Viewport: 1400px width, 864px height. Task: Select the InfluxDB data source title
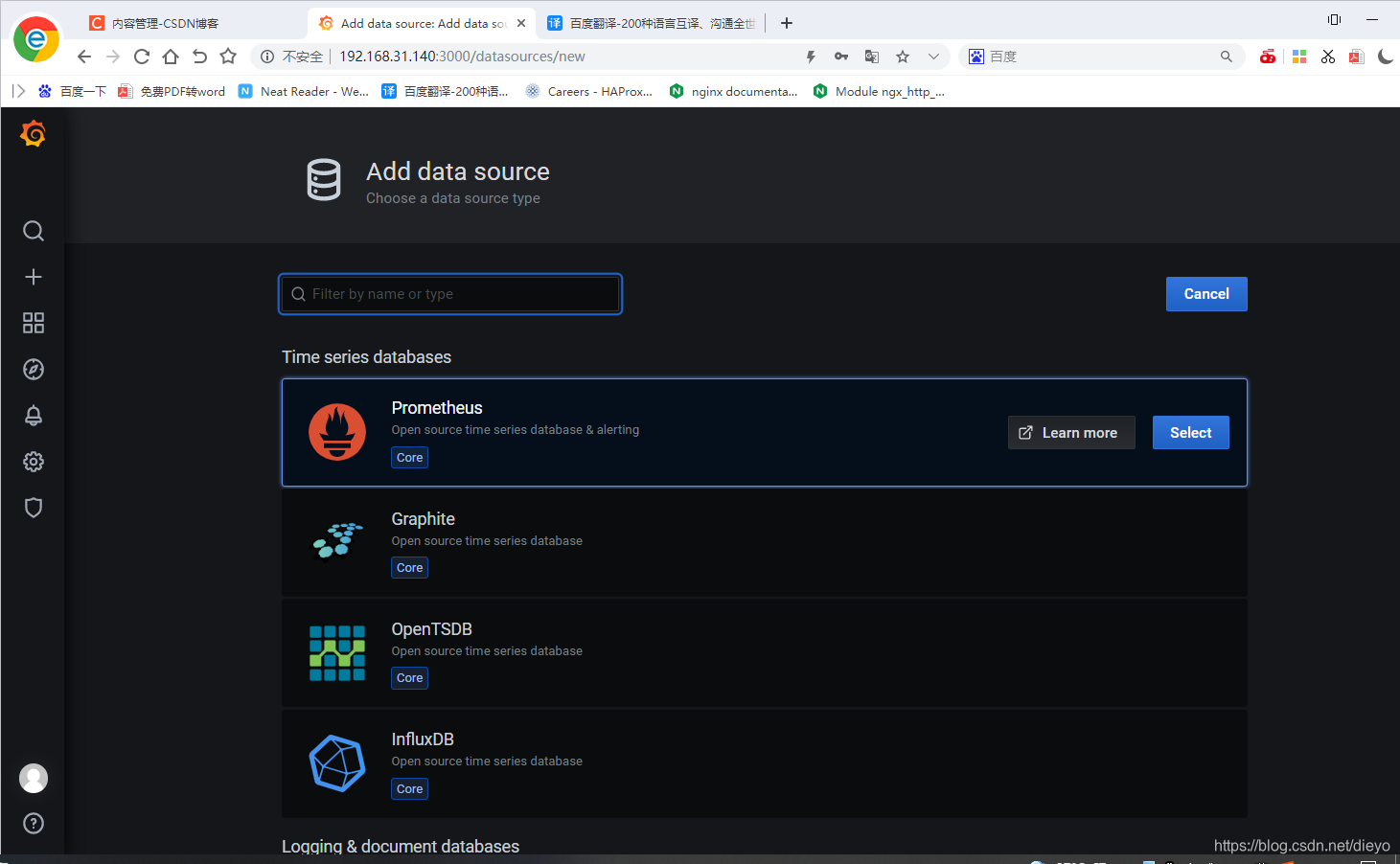pyautogui.click(x=423, y=739)
